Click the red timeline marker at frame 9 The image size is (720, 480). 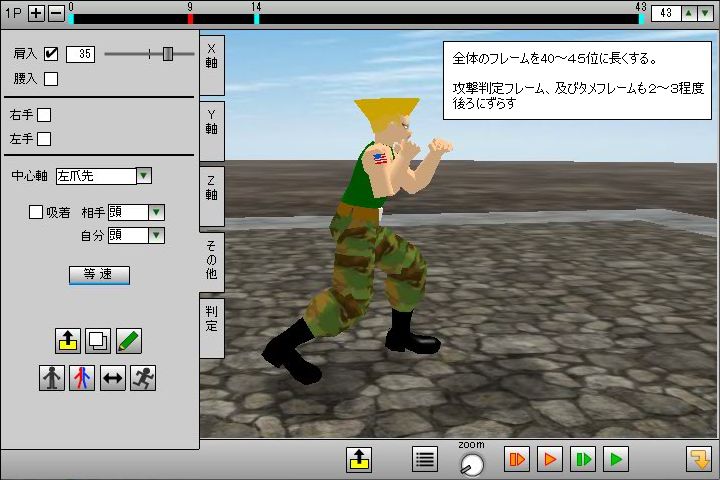pyautogui.click(x=190, y=19)
